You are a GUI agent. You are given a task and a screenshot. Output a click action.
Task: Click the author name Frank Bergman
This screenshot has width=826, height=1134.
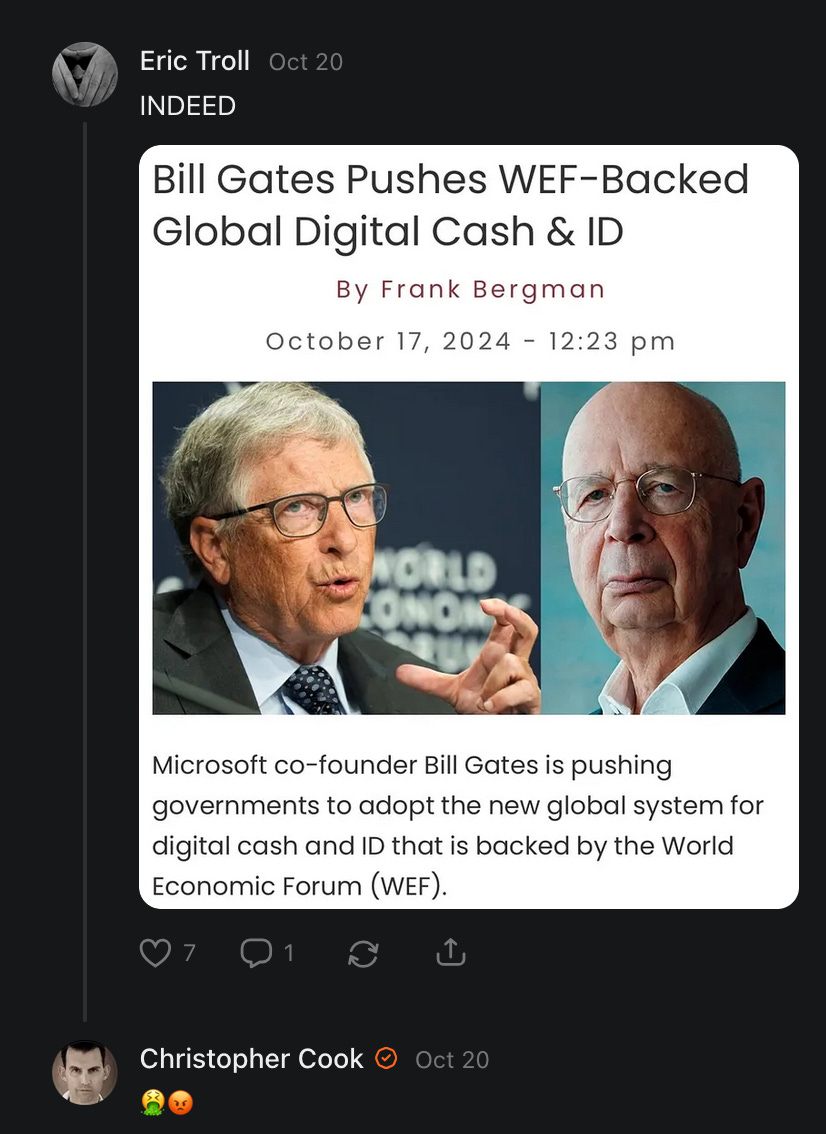(493, 289)
